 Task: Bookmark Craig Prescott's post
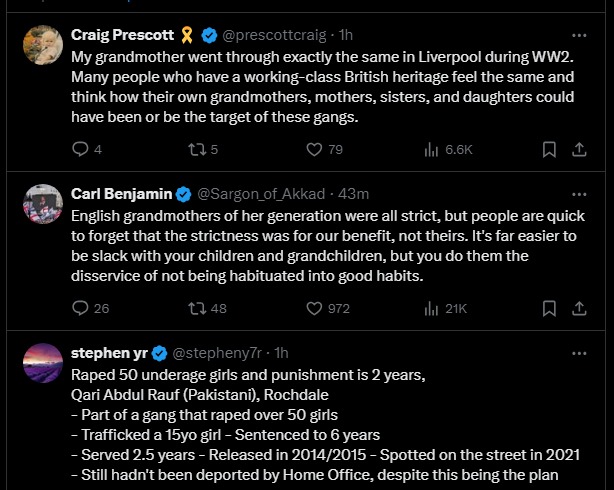coord(549,150)
